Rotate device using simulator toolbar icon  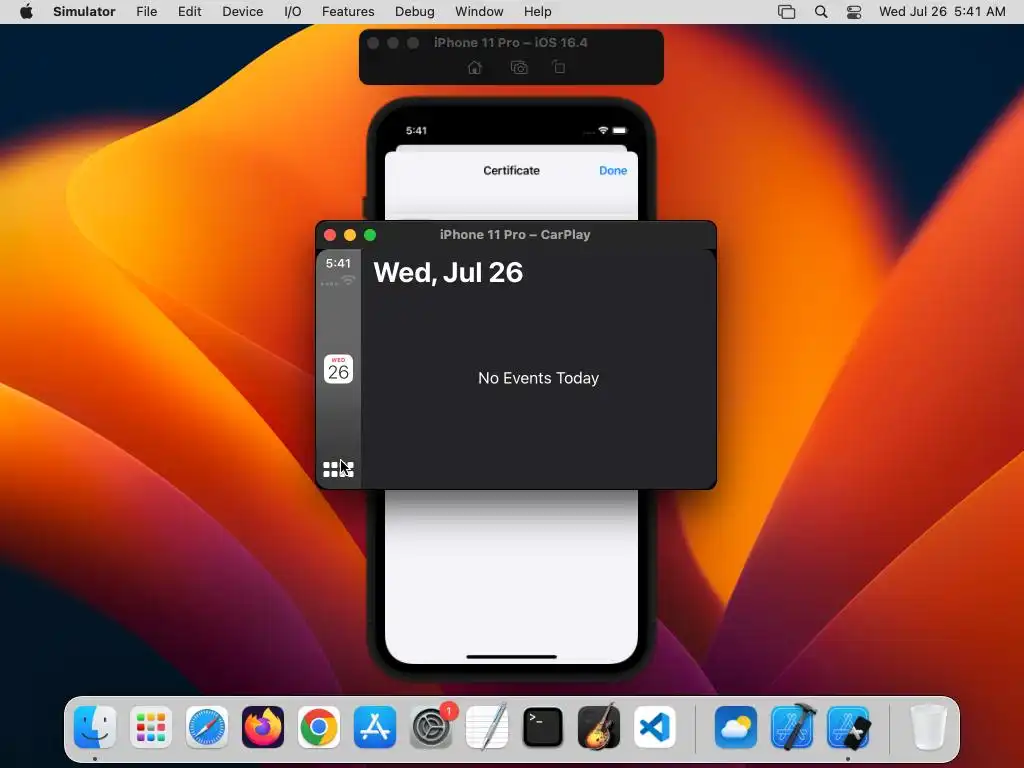tap(559, 67)
